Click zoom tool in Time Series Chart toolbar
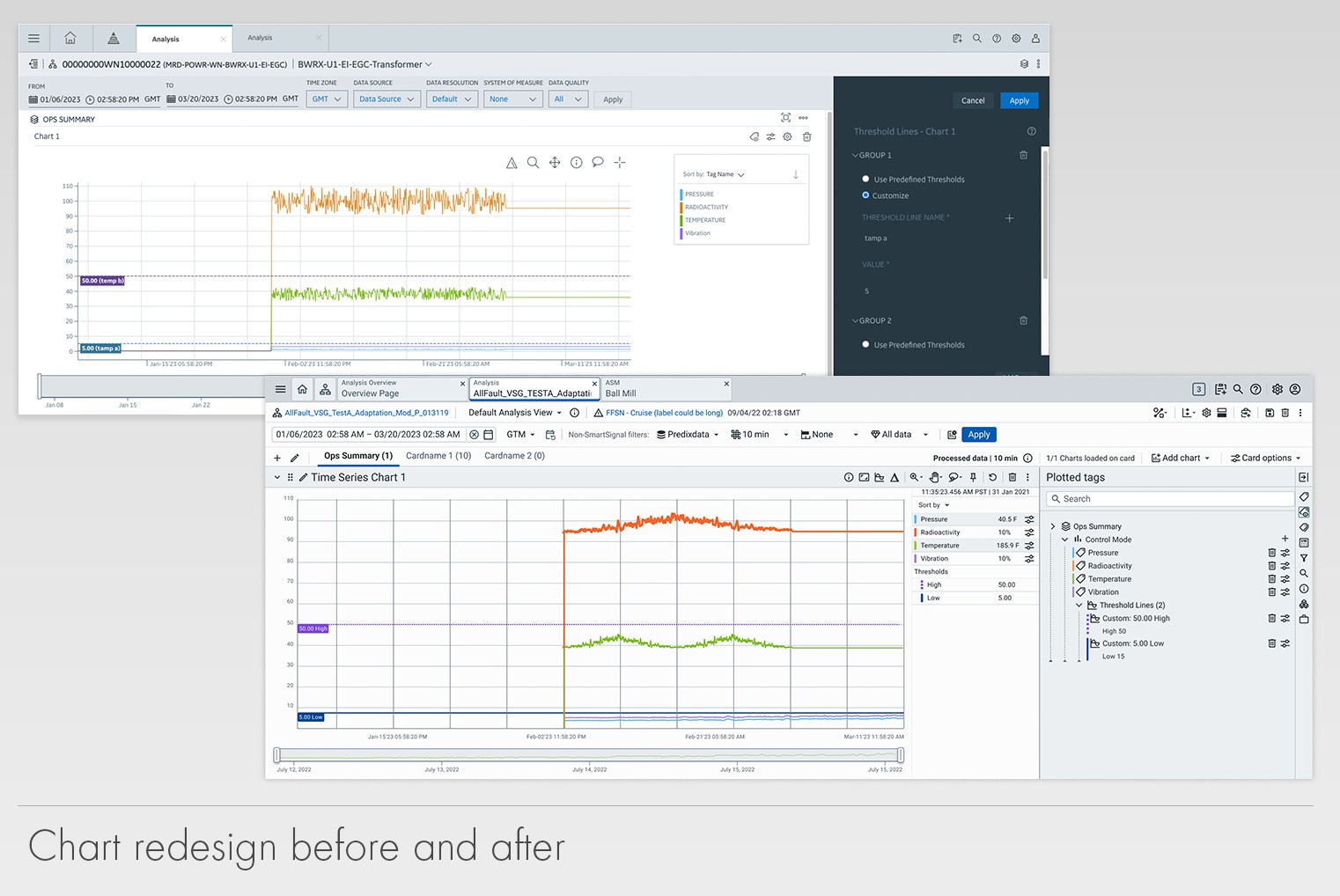The height and width of the screenshot is (896, 1340). coord(916,477)
